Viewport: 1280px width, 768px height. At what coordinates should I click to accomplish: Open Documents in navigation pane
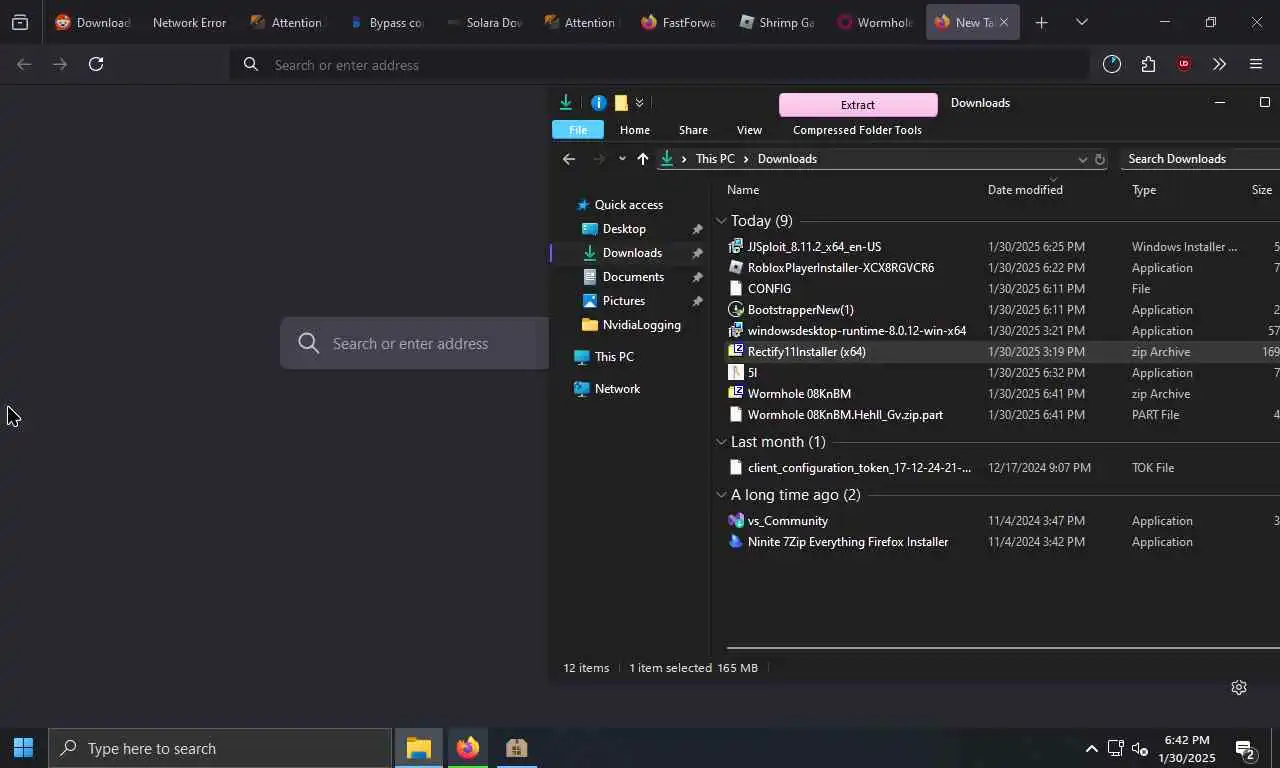point(633,277)
